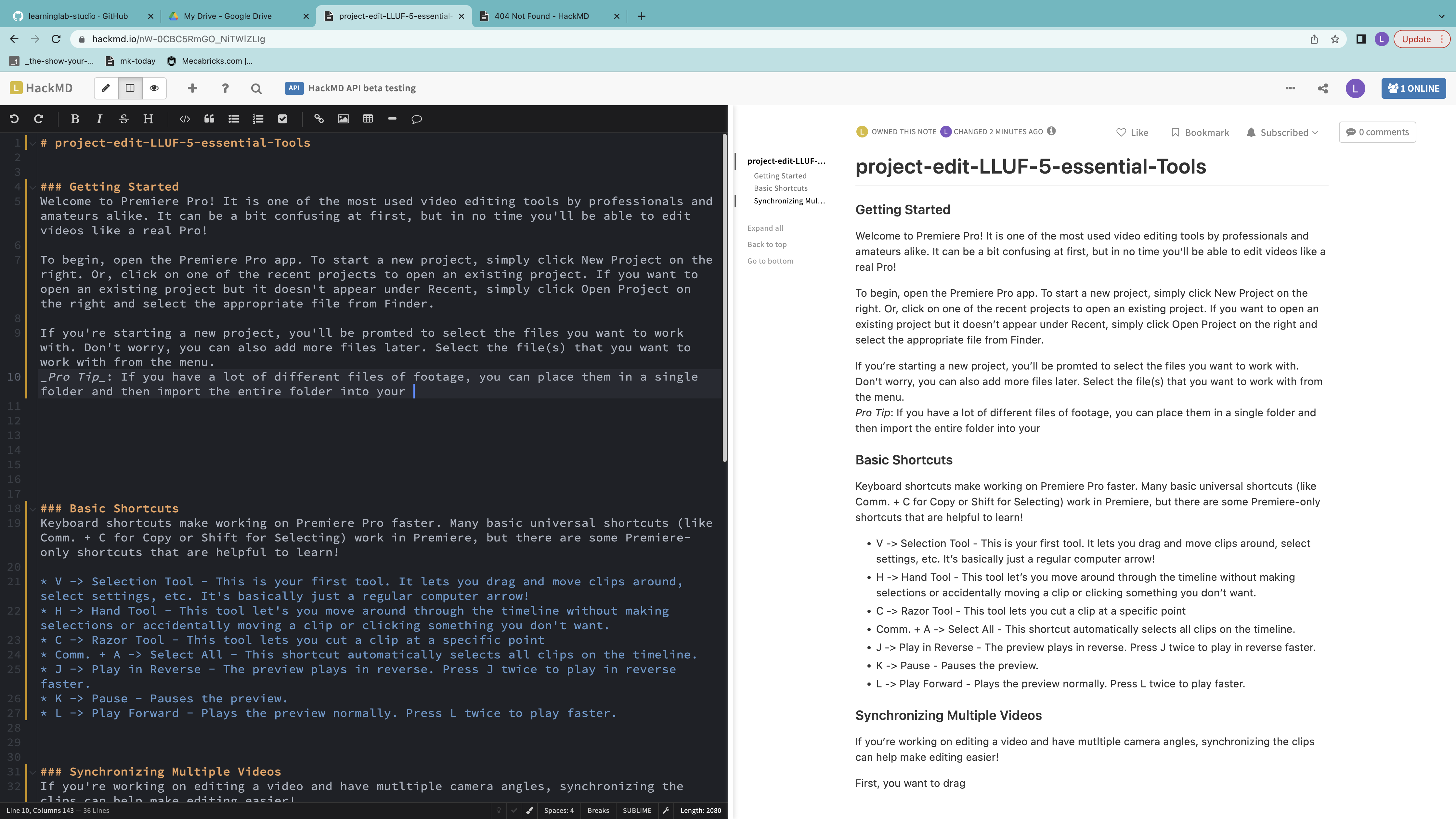
Task: Toggle the Breaks setting in the status bar
Action: click(x=598, y=810)
